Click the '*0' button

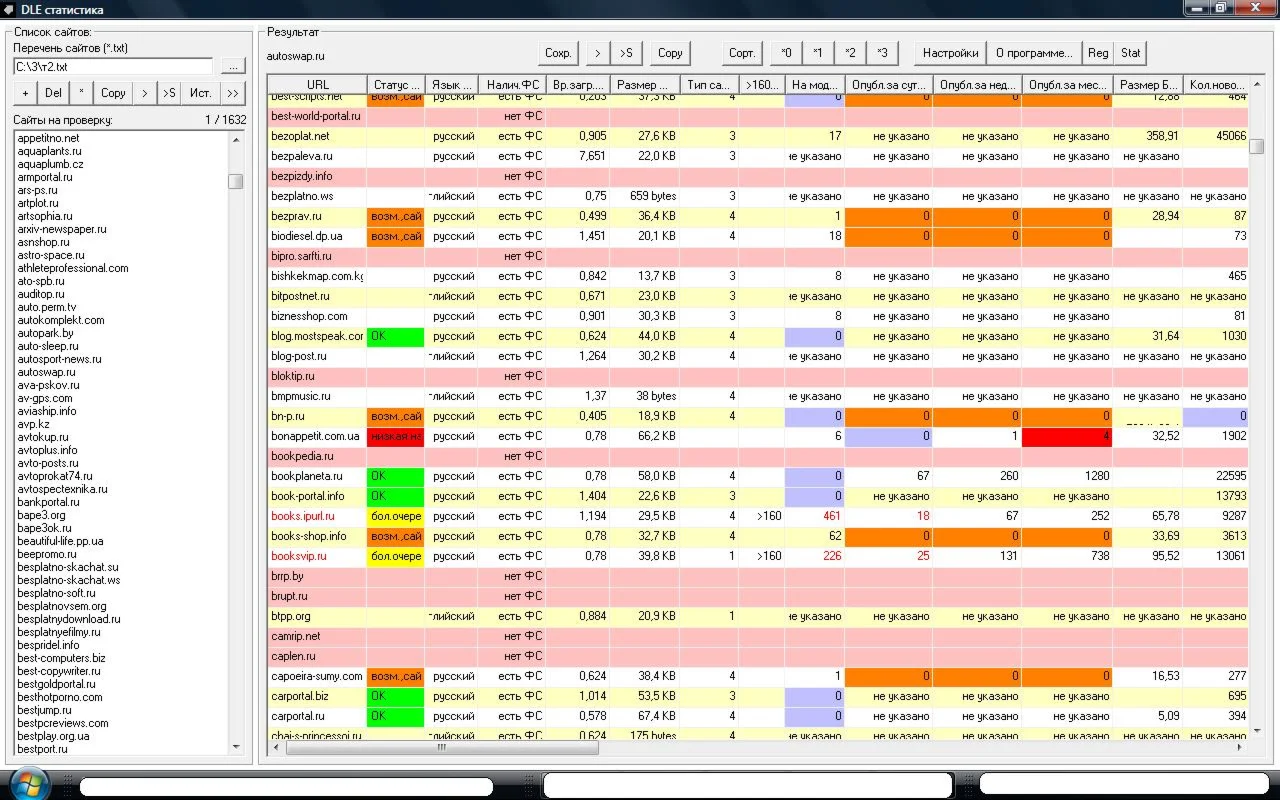click(786, 53)
